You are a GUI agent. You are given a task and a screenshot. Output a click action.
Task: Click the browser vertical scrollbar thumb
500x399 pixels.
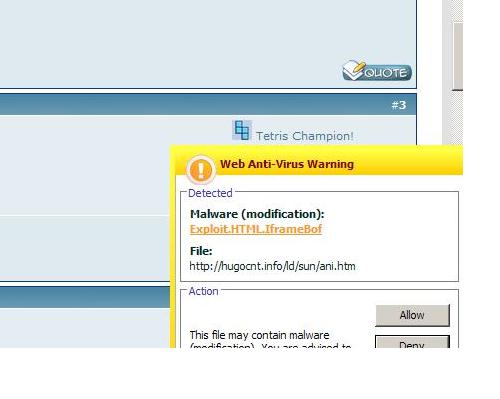click(458, 56)
